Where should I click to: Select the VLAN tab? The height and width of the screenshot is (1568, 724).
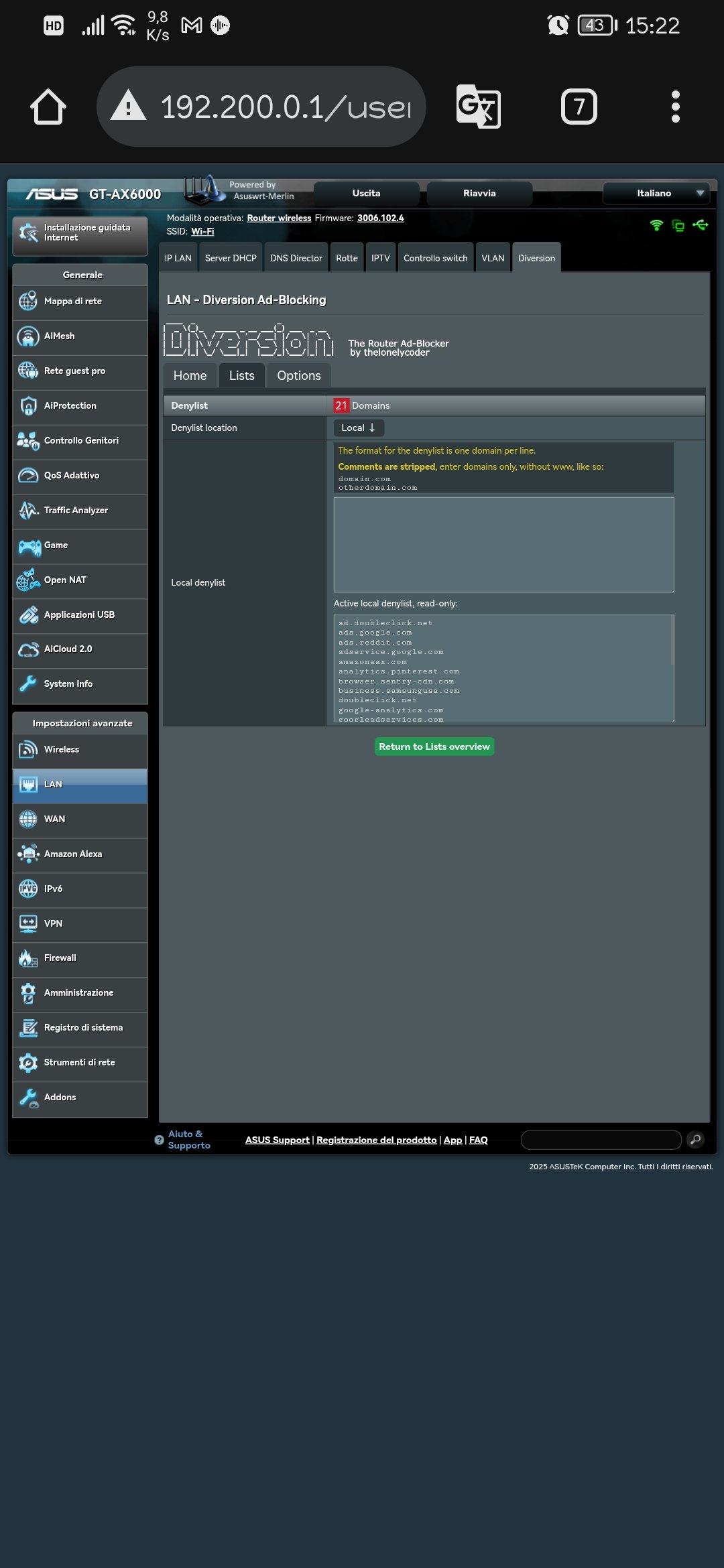(x=493, y=258)
